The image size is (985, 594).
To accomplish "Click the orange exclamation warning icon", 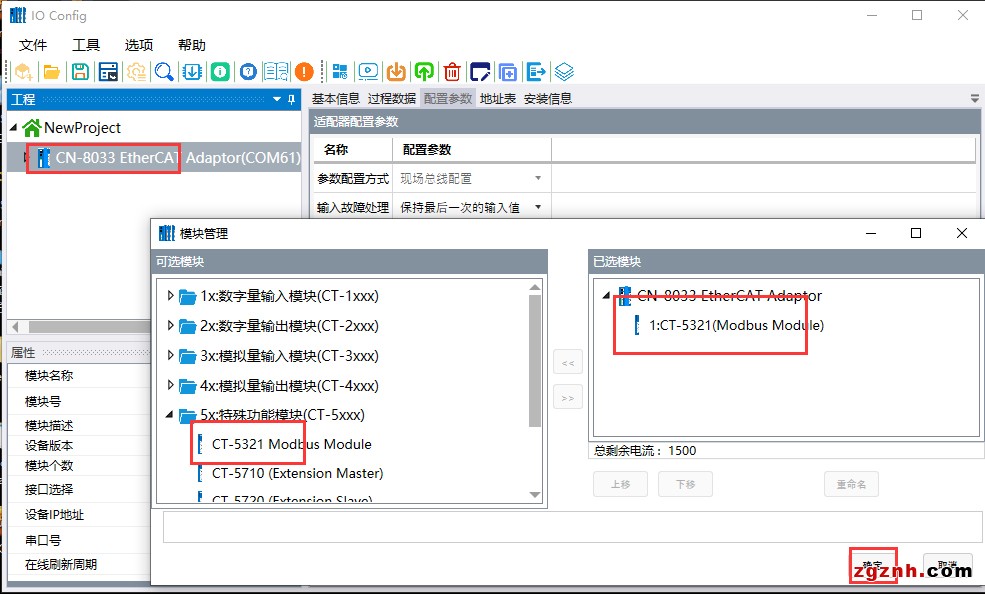I will pyautogui.click(x=304, y=72).
